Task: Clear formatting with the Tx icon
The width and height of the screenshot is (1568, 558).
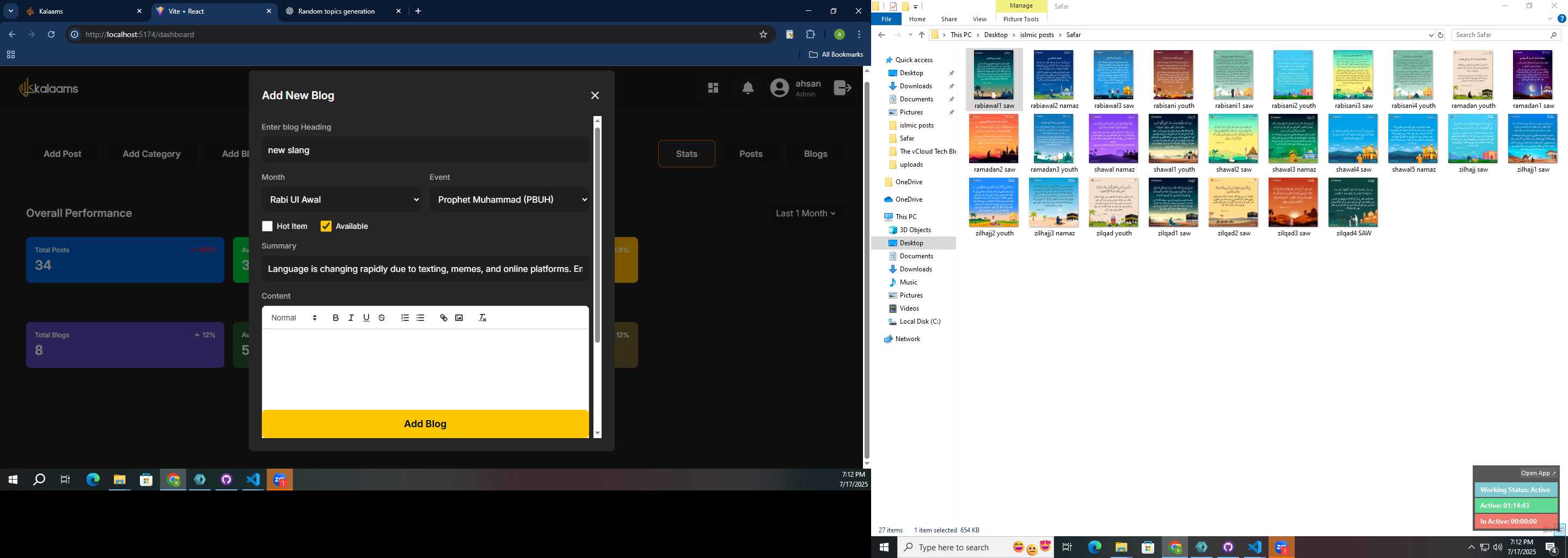Action: [x=482, y=318]
